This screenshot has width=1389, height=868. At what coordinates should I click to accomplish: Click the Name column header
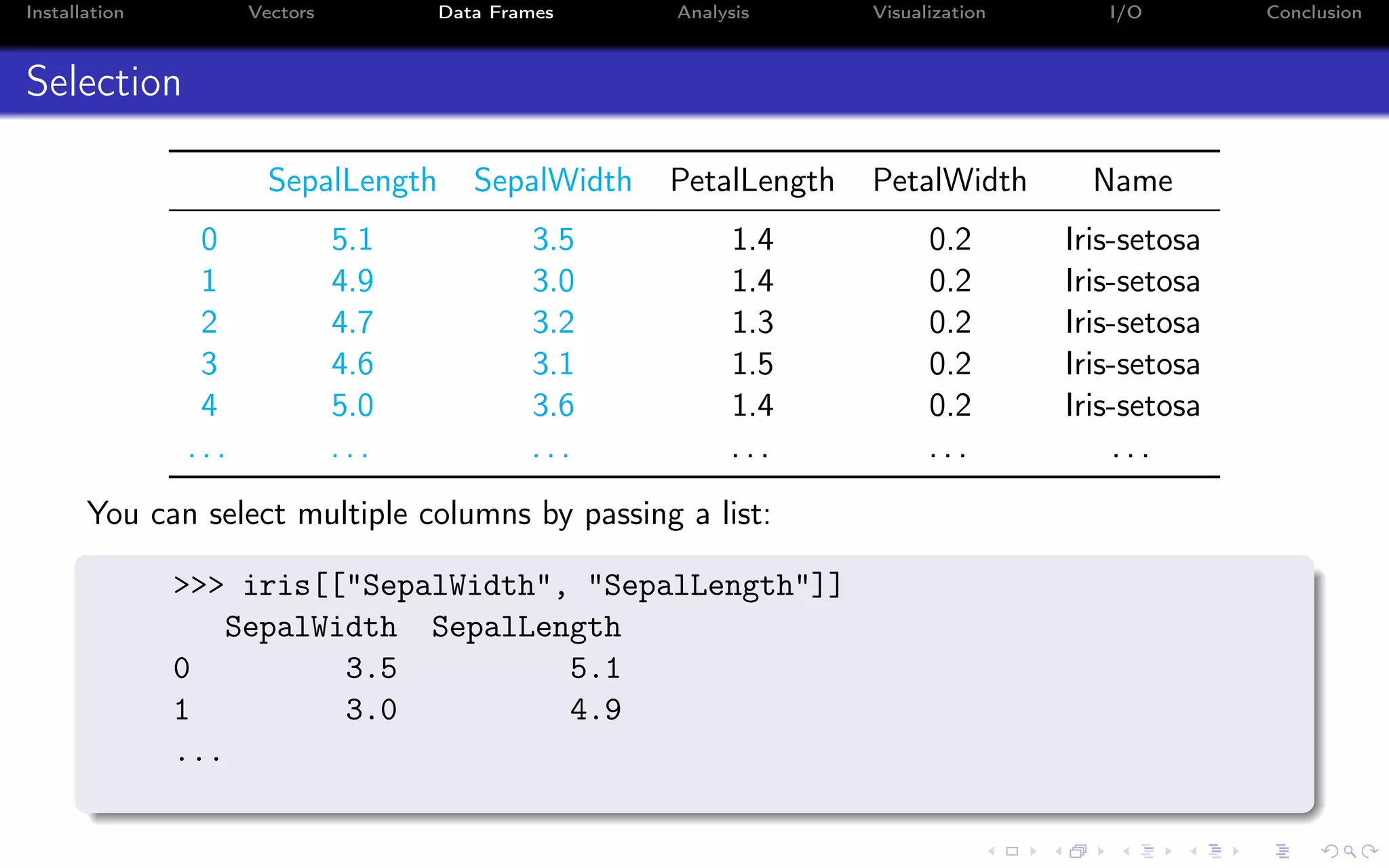(1133, 180)
